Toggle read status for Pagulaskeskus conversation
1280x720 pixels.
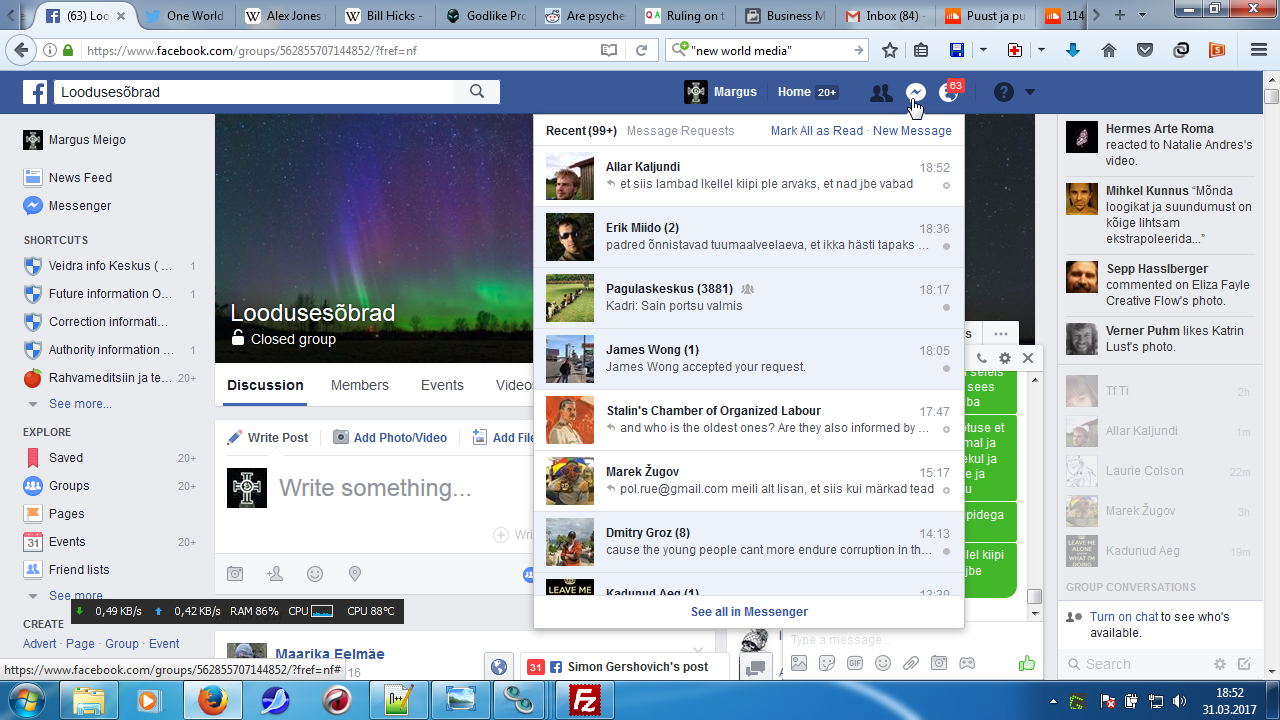point(946,308)
